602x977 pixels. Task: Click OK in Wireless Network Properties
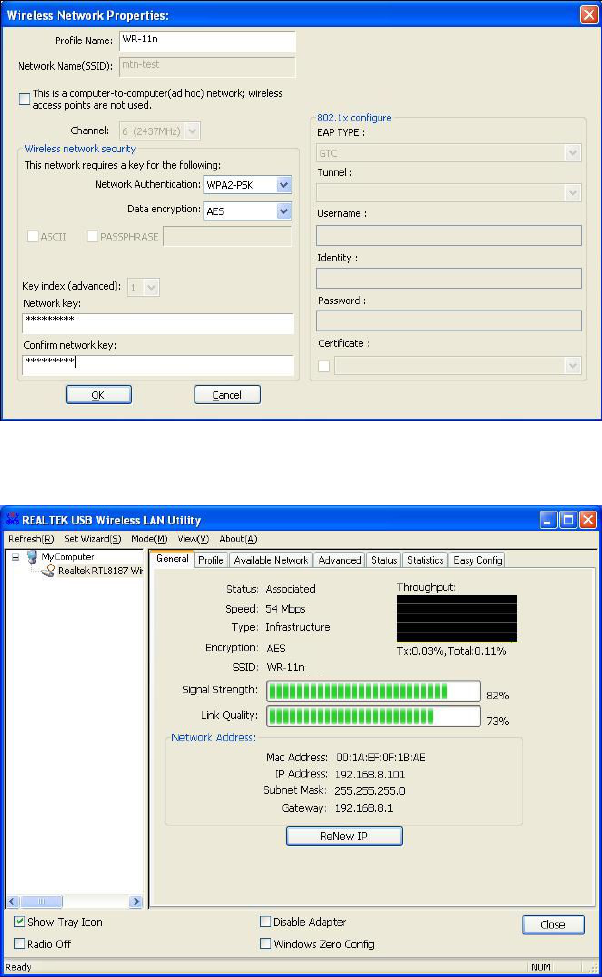click(98, 394)
